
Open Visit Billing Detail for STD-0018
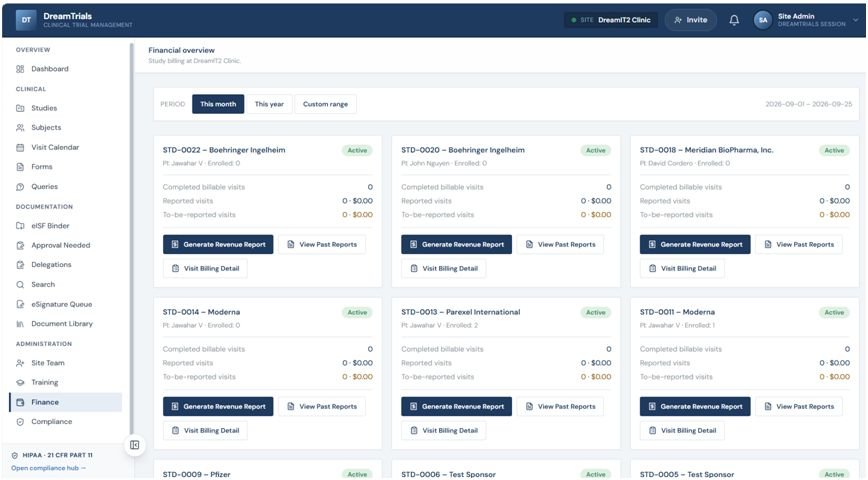[682, 269]
